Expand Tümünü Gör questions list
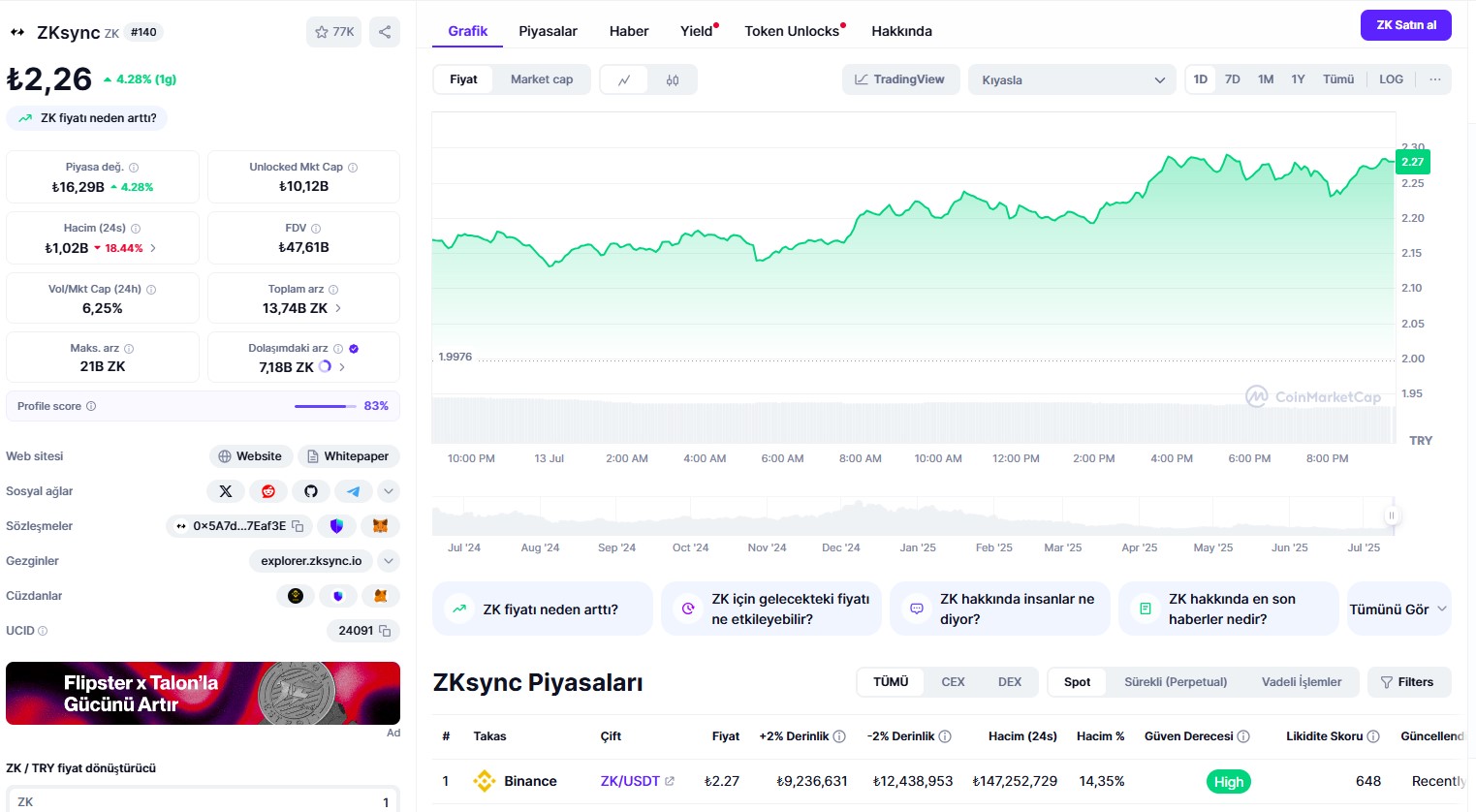This screenshot has height=812, width=1476. (1398, 609)
